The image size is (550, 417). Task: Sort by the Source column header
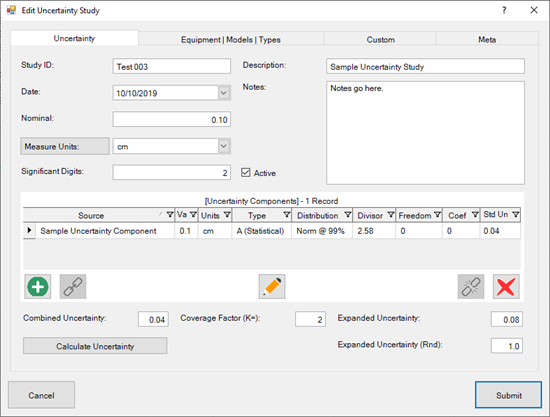pos(91,215)
